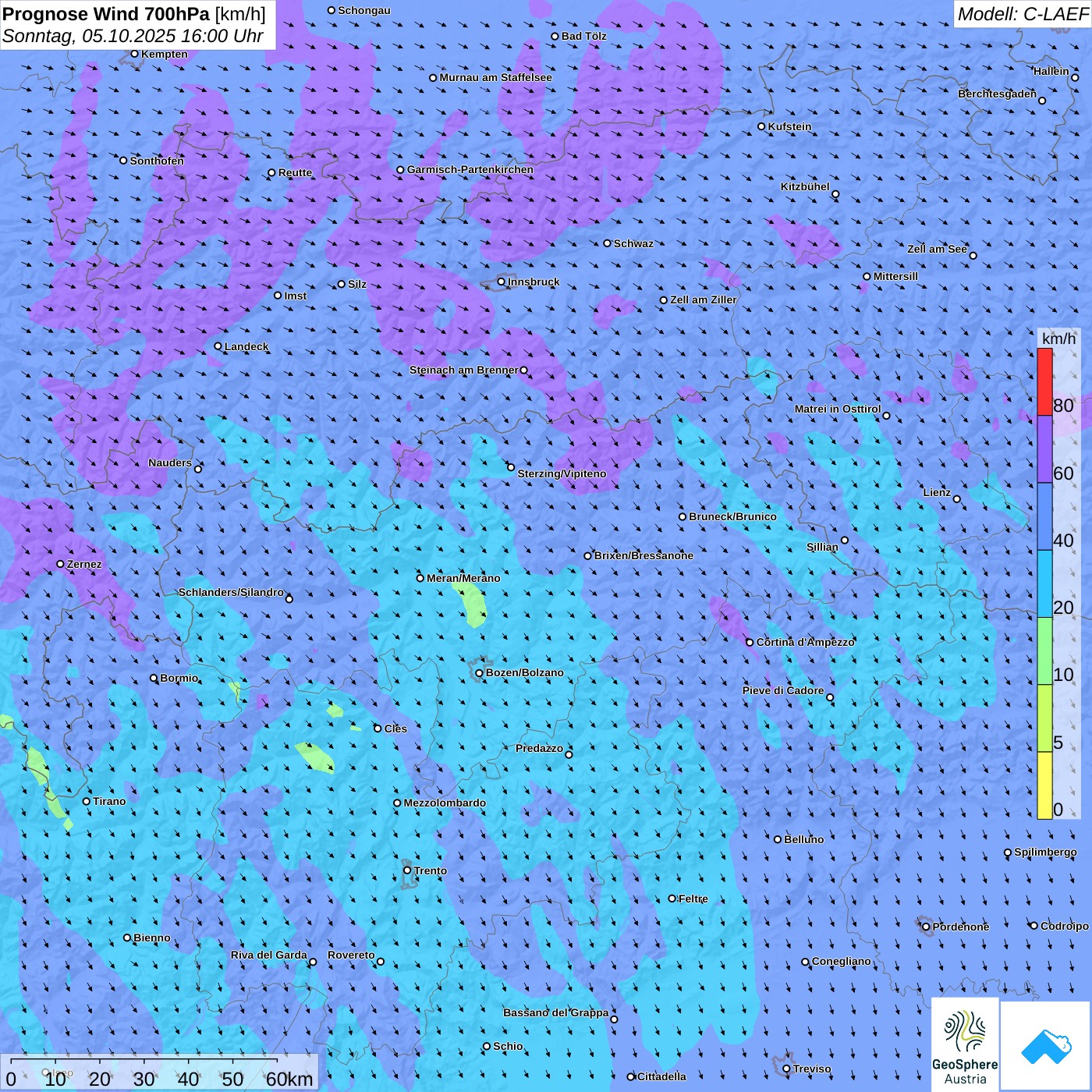Click the Kempten label
1092x1092 pixels.
point(165,54)
